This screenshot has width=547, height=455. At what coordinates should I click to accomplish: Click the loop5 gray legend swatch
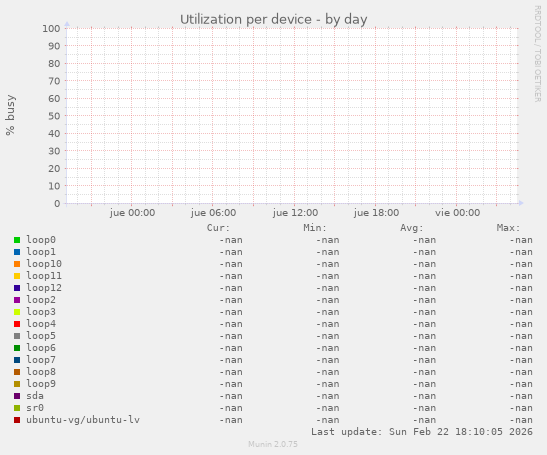(x=17, y=336)
